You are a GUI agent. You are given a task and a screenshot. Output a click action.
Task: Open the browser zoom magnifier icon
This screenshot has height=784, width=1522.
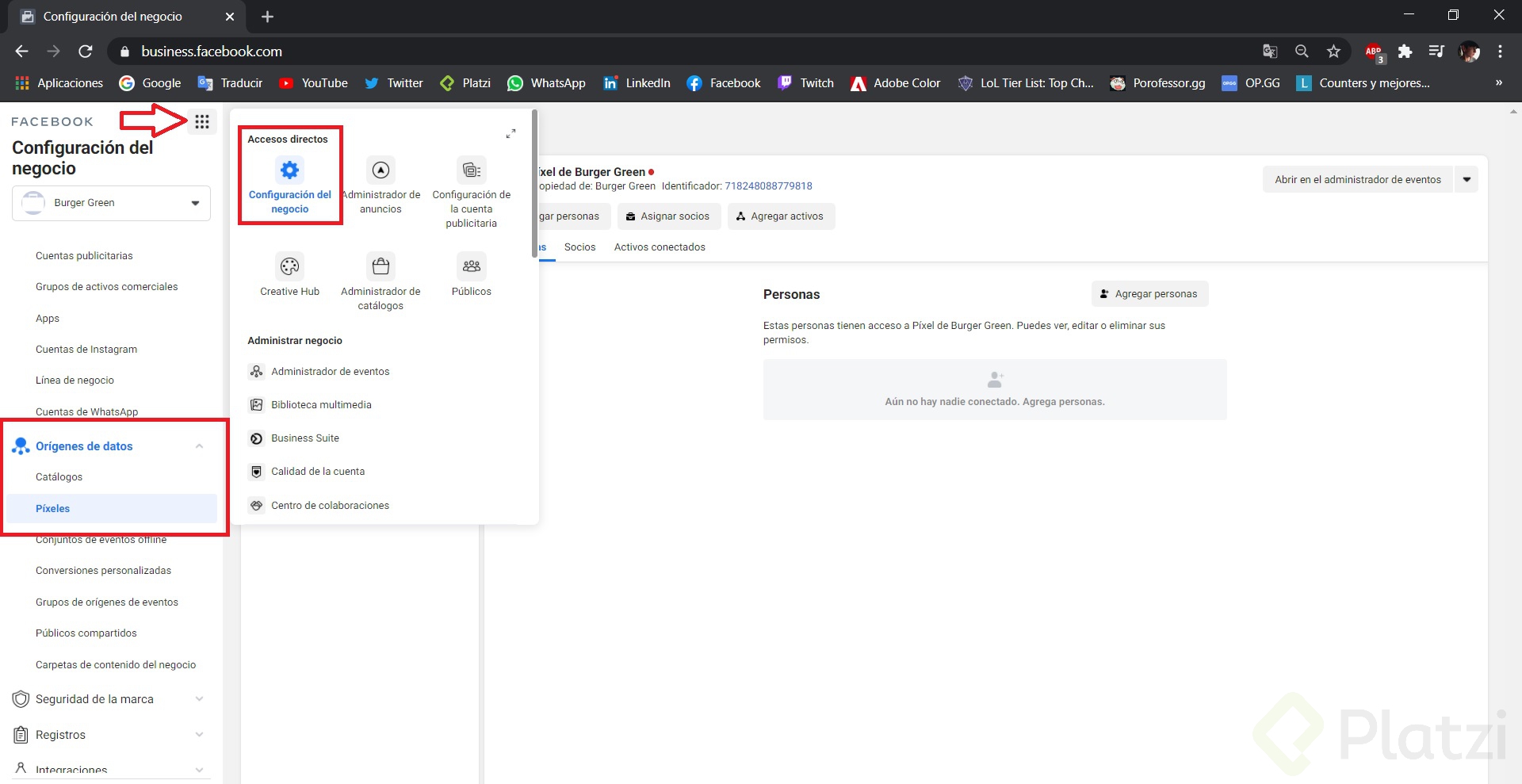point(1302,52)
